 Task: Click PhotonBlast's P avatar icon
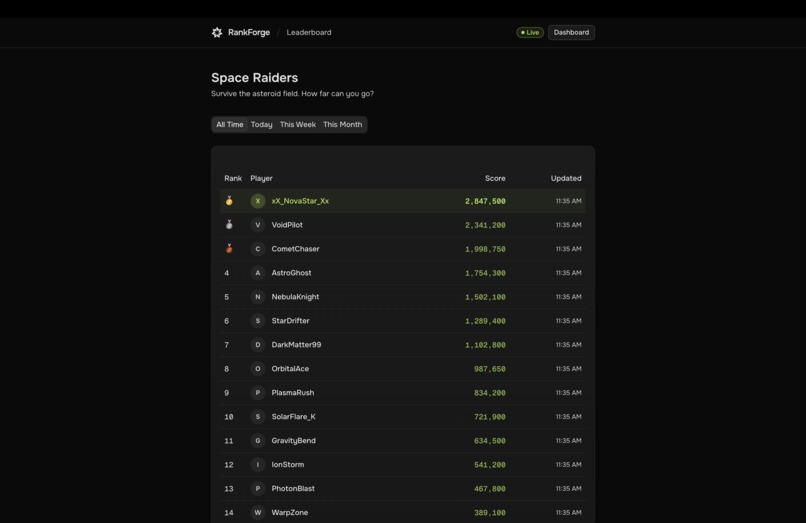tap(258, 489)
